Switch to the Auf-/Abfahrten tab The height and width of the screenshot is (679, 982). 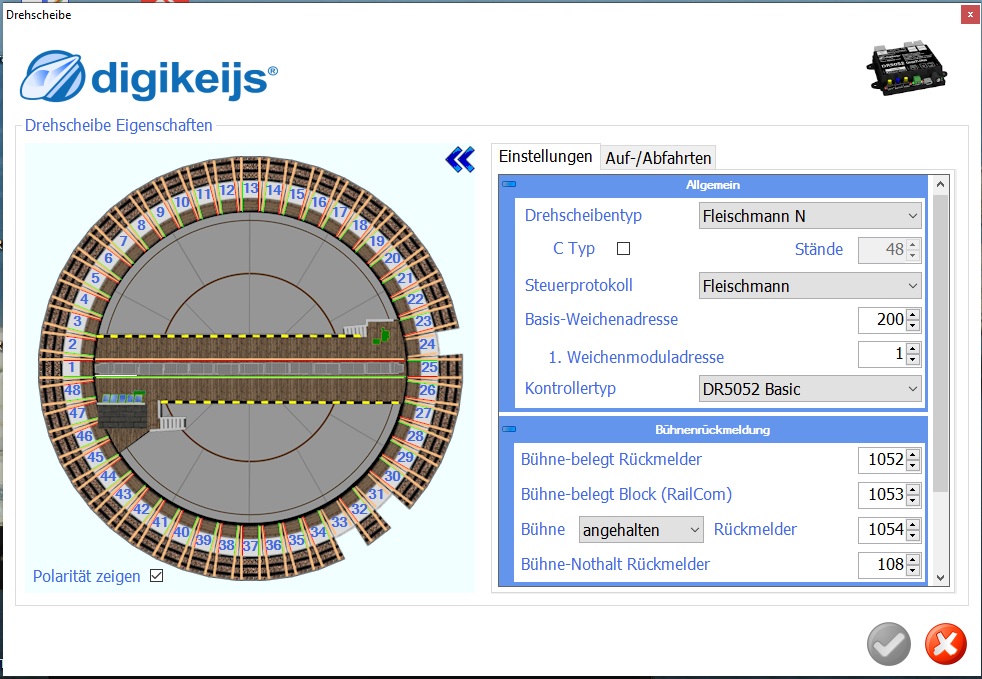coord(658,158)
